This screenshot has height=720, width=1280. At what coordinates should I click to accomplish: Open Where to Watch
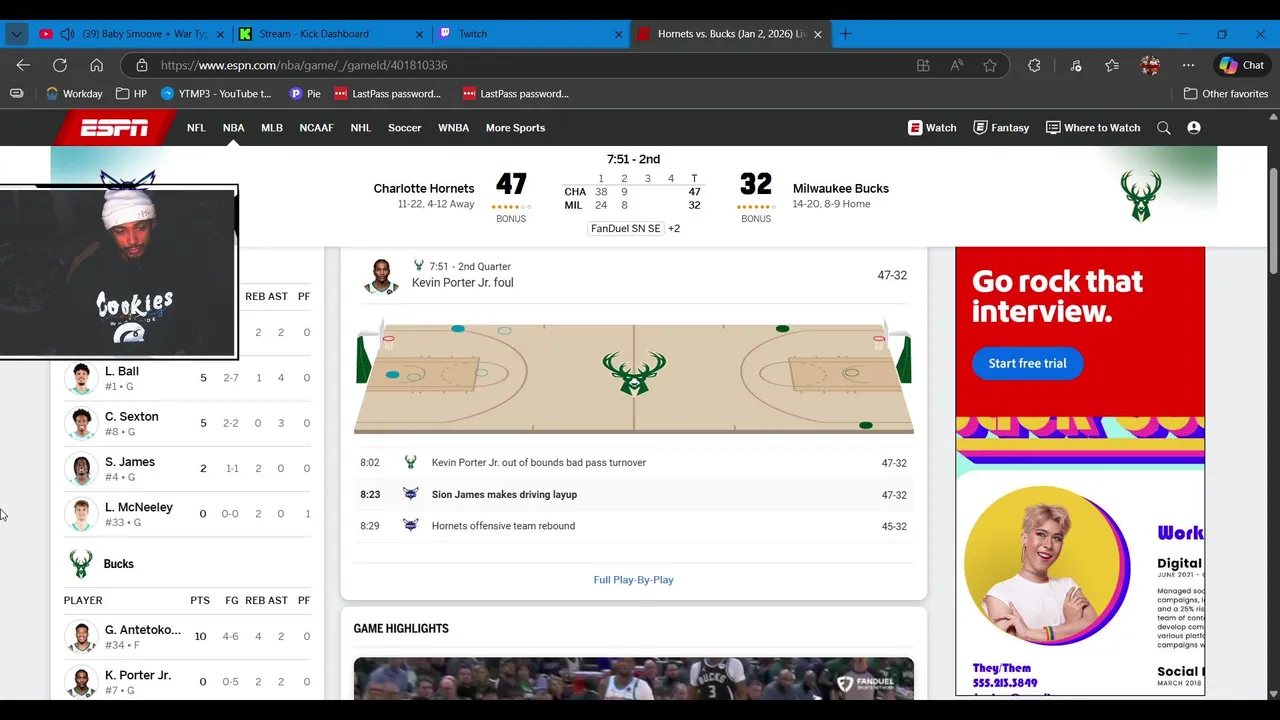coord(1093,128)
